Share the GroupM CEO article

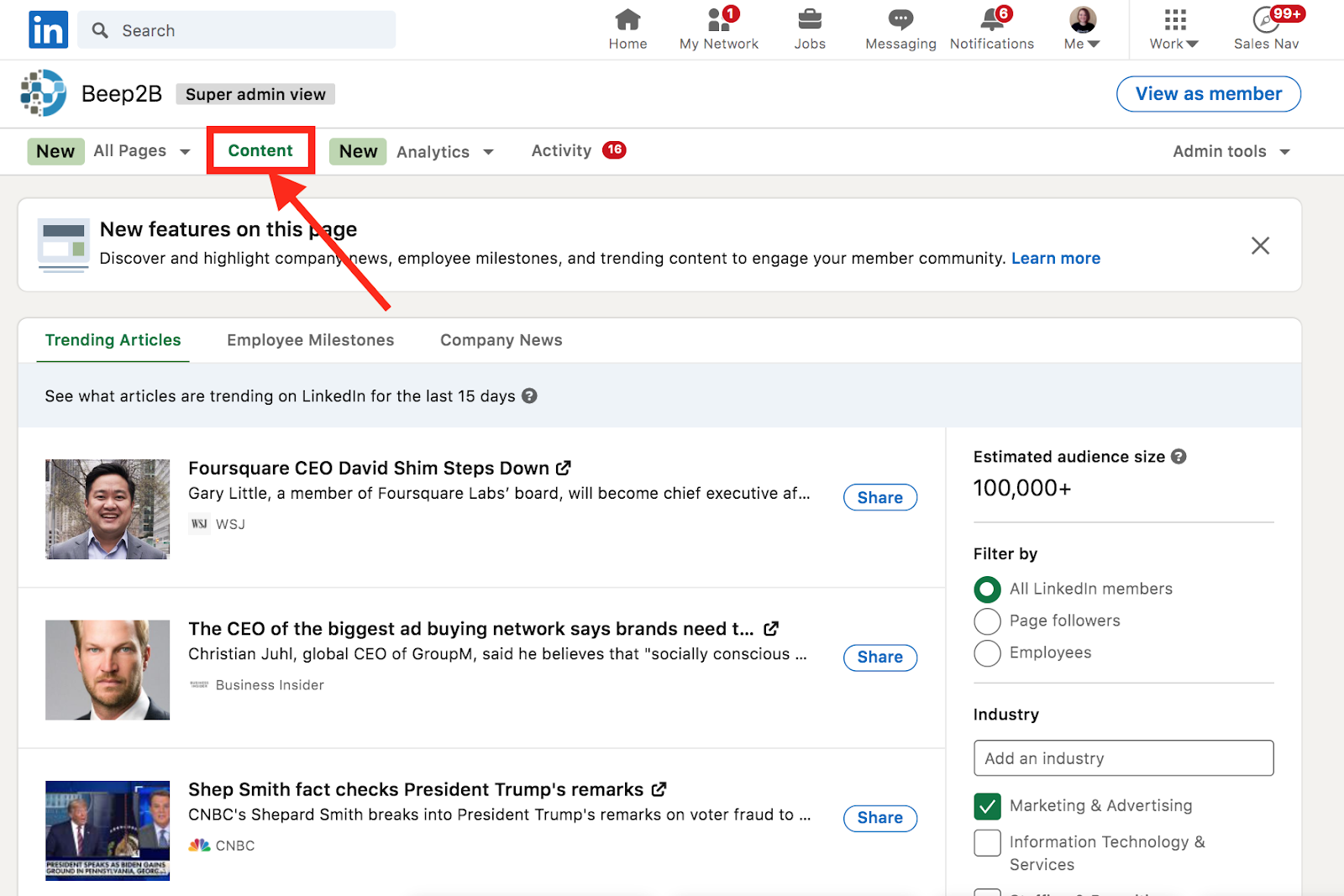click(x=879, y=658)
